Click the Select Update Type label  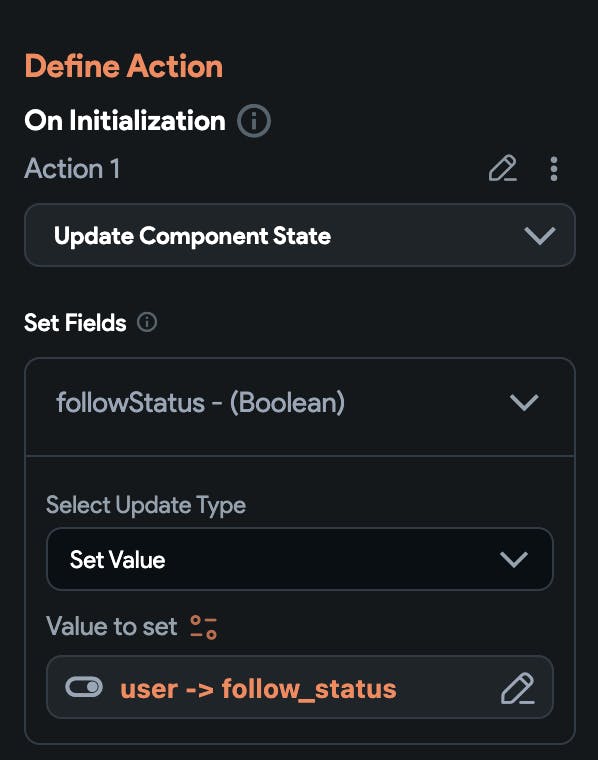point(146,505)
